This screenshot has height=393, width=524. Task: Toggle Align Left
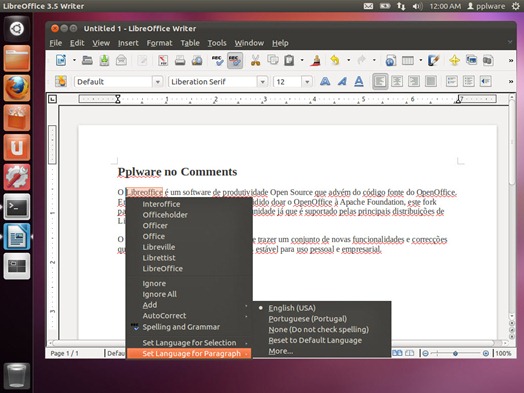(x=380, y=82)
